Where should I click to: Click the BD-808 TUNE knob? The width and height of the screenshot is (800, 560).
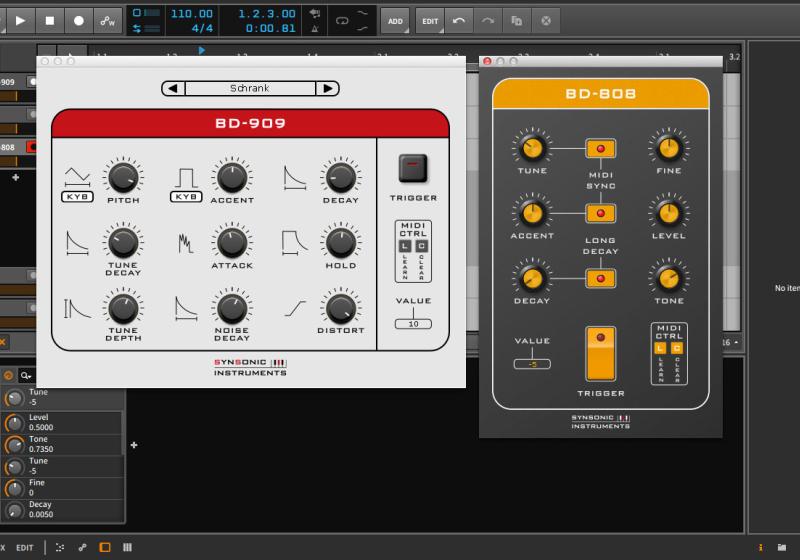point(532,148)
